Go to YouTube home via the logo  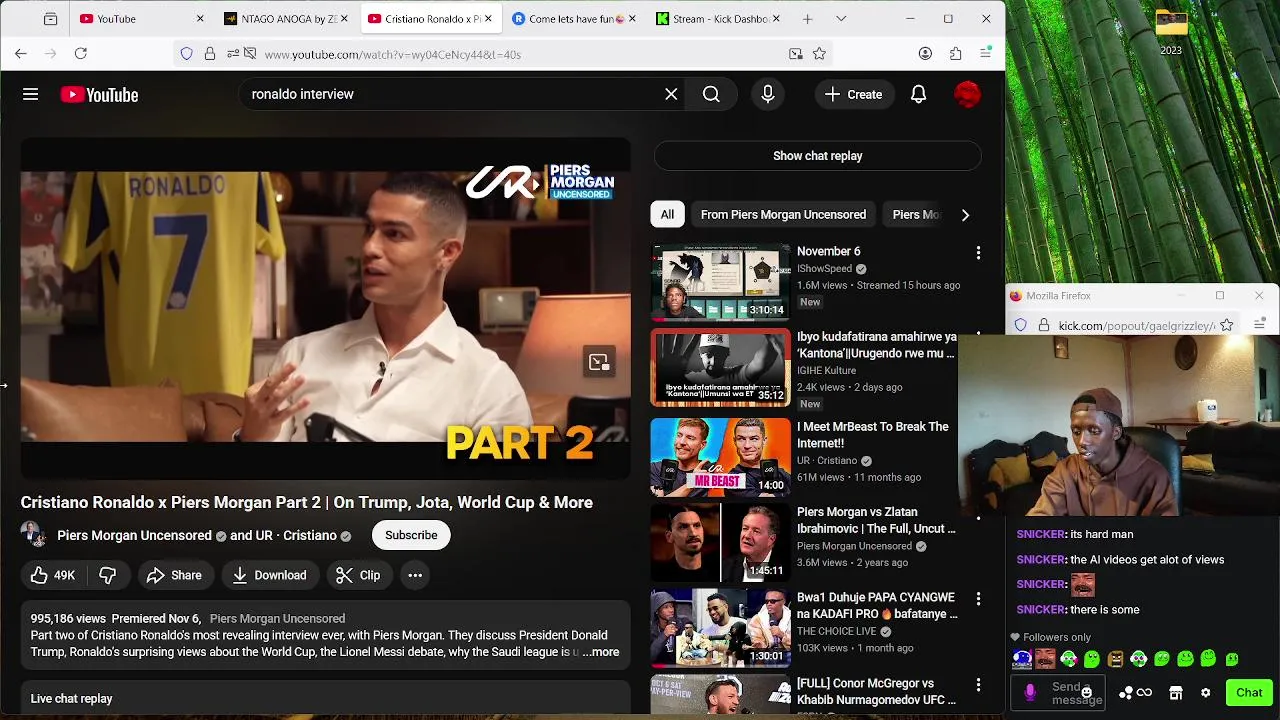[x=99, y=95]
